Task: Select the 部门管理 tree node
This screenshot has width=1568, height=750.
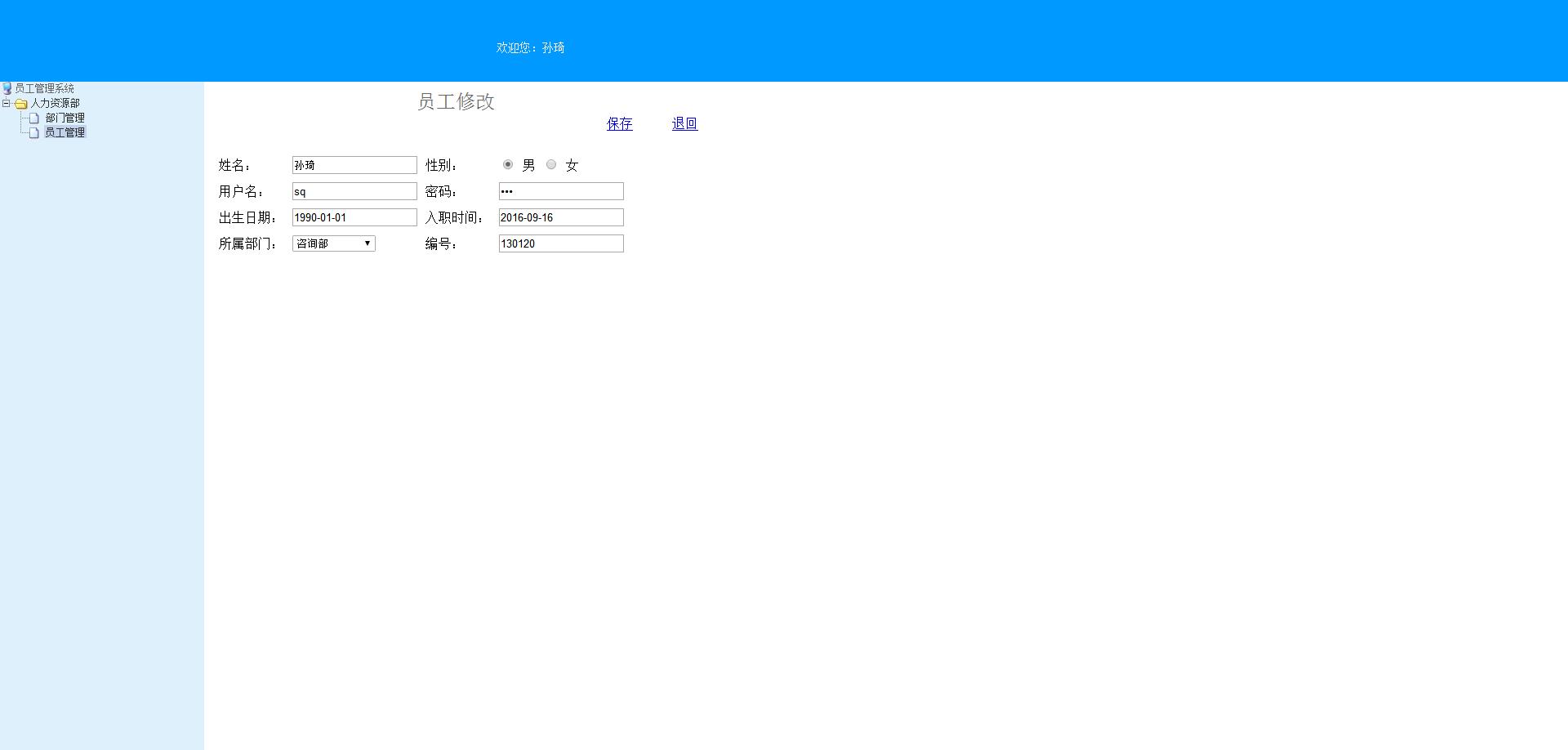Action: [x=65, y=118]
